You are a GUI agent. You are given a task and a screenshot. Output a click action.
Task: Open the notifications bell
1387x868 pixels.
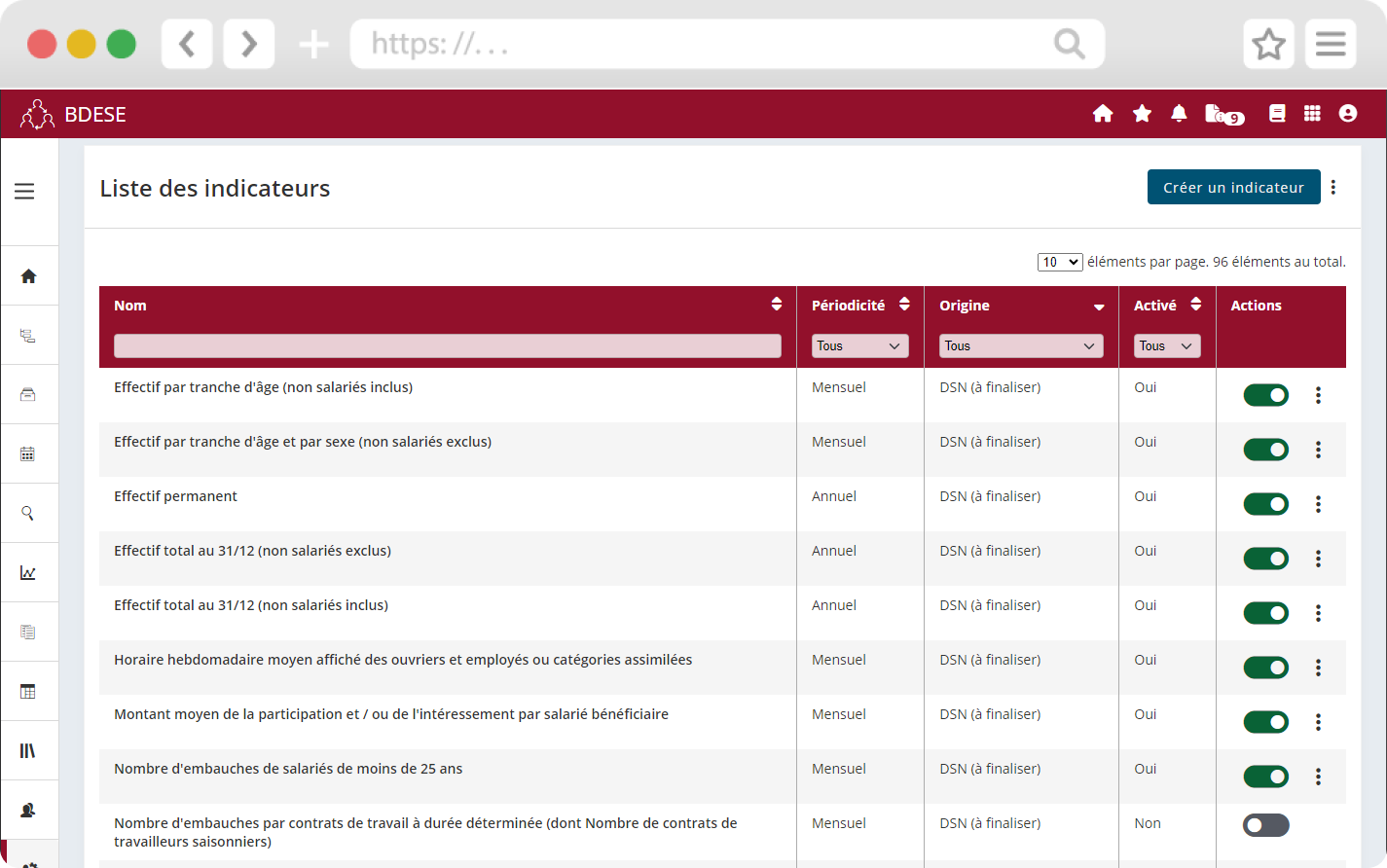click(1179, 114)
